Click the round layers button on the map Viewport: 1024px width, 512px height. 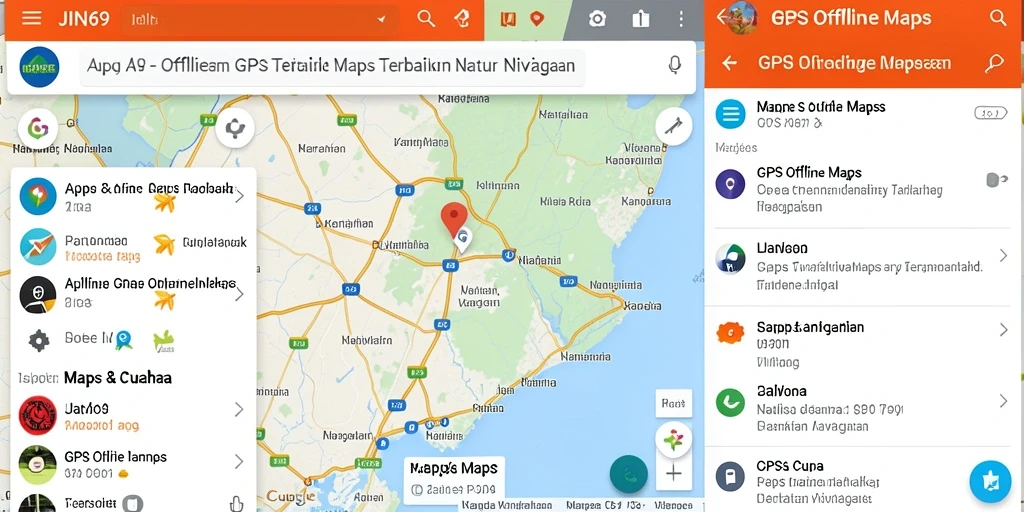(x=234, y=128)
